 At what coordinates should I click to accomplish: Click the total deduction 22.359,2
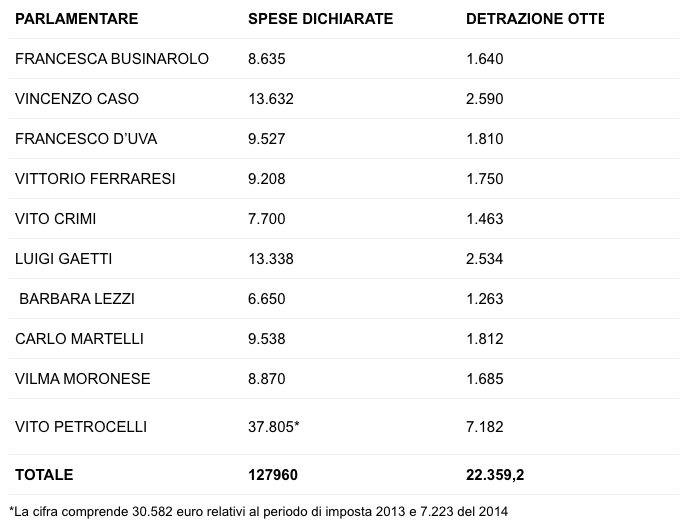(x=495, y=475)
